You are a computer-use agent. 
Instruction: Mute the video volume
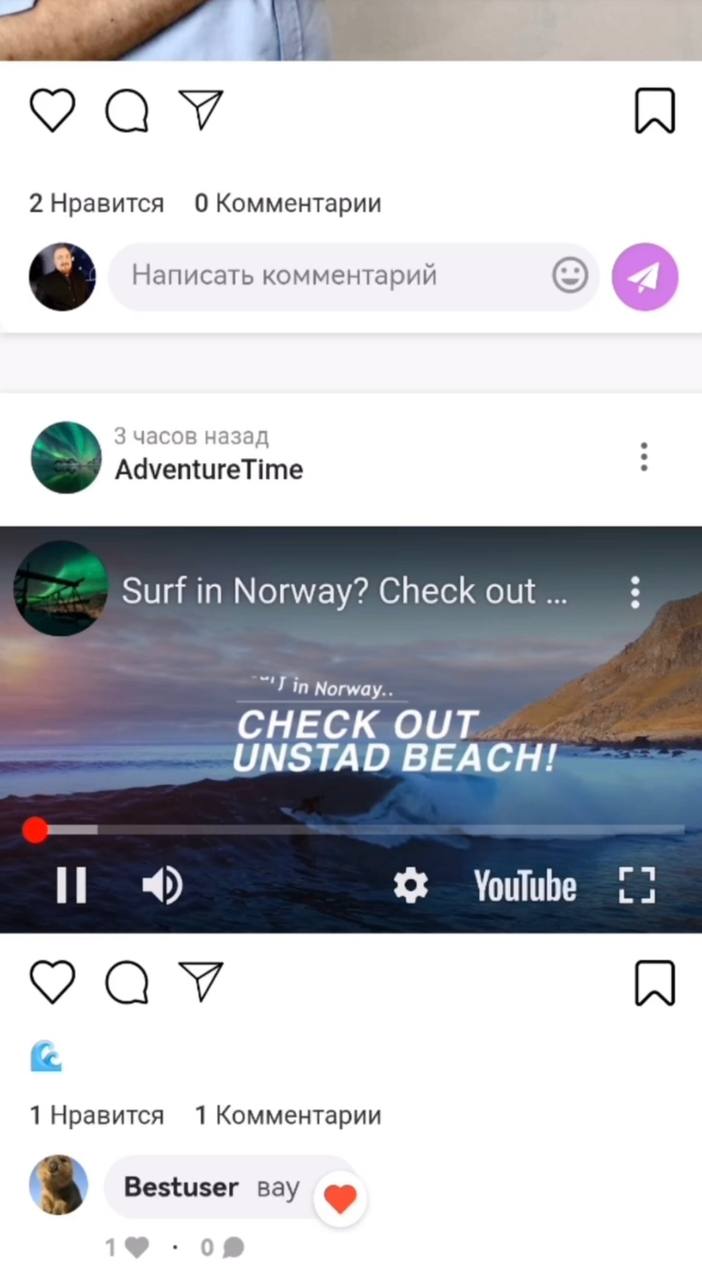pos(161,885)
